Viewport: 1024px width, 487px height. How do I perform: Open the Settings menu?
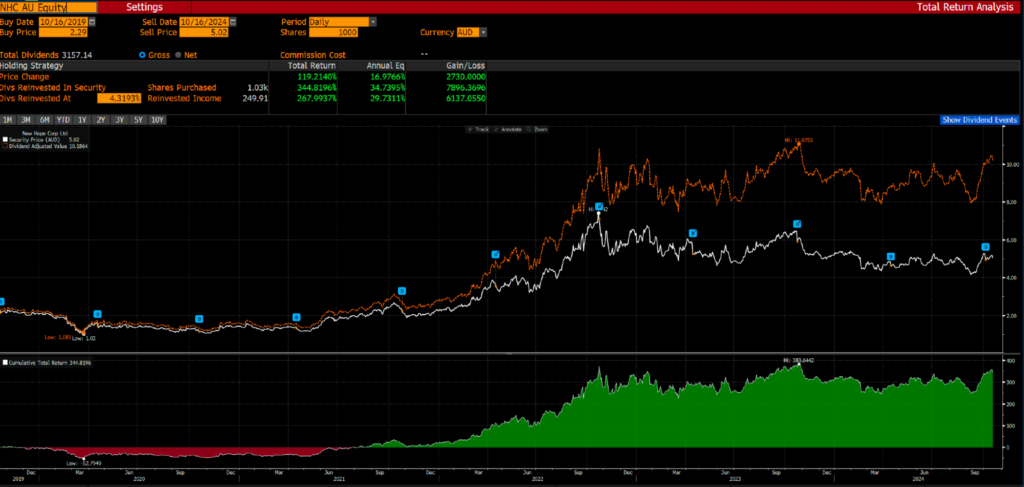pos(144,7)
